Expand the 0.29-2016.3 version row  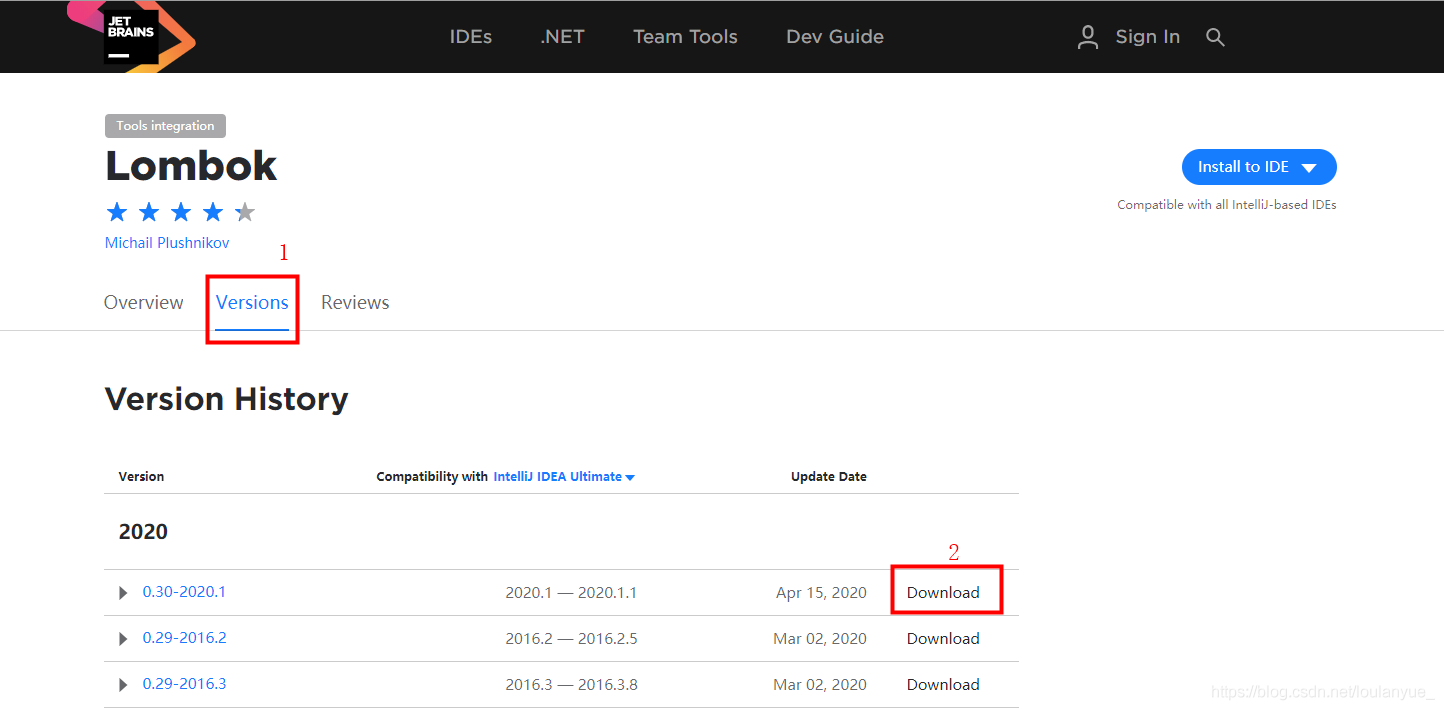[x=123, y=685]
